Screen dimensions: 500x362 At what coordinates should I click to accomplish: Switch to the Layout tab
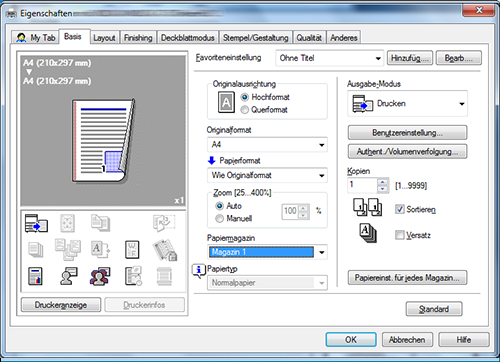[104, 38]
